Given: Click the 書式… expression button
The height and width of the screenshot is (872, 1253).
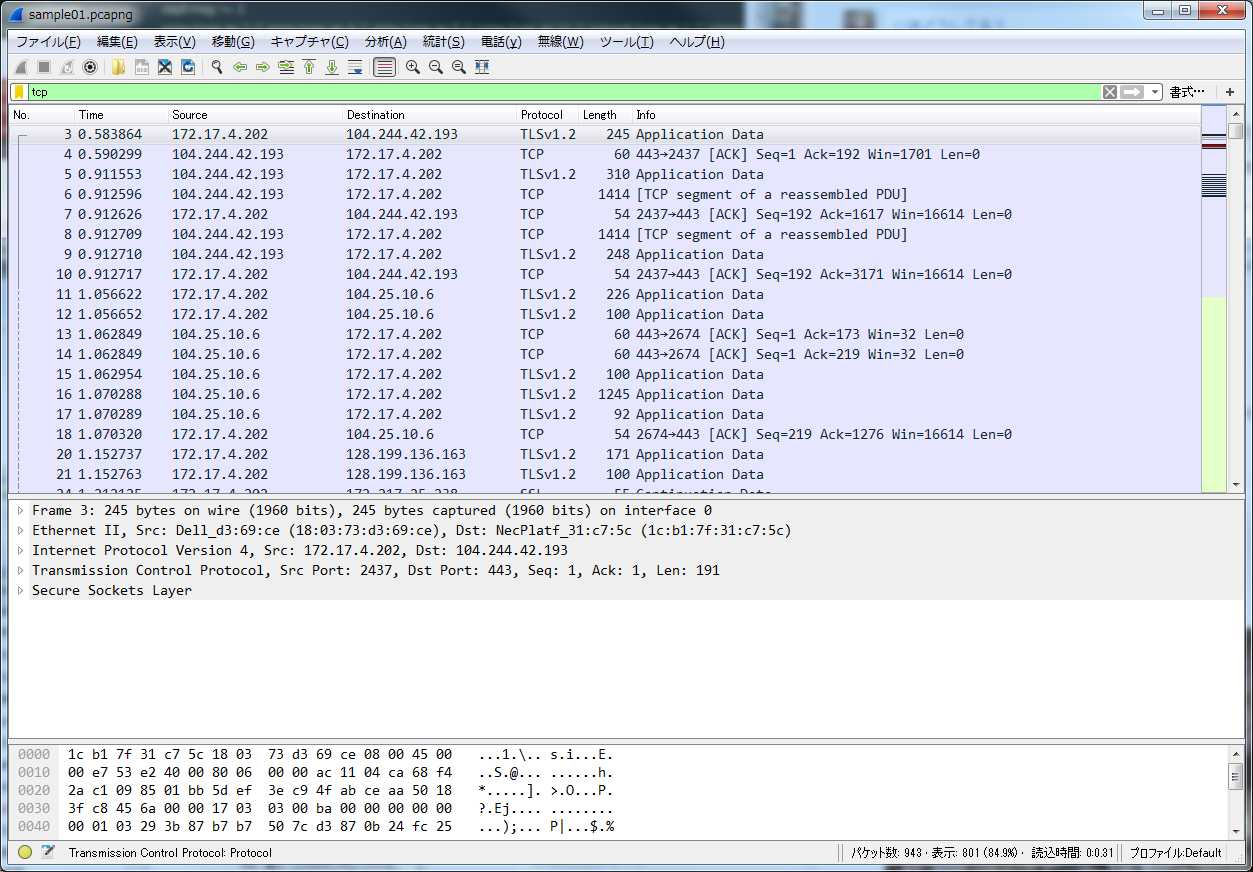Looking at the screenshot, I should pyautogui.click(x=1187, y=92).
